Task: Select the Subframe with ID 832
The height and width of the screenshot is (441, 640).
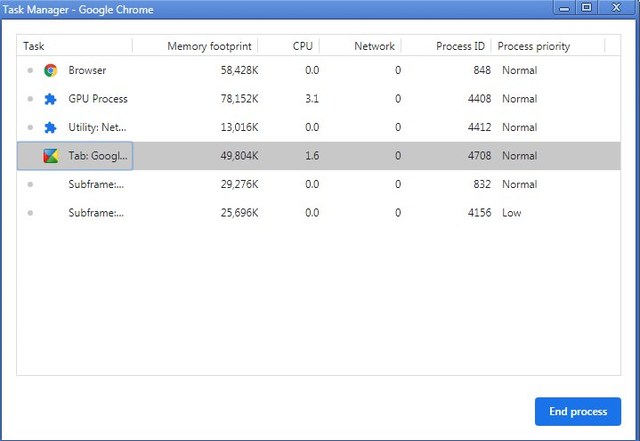Action: (300, 184)
